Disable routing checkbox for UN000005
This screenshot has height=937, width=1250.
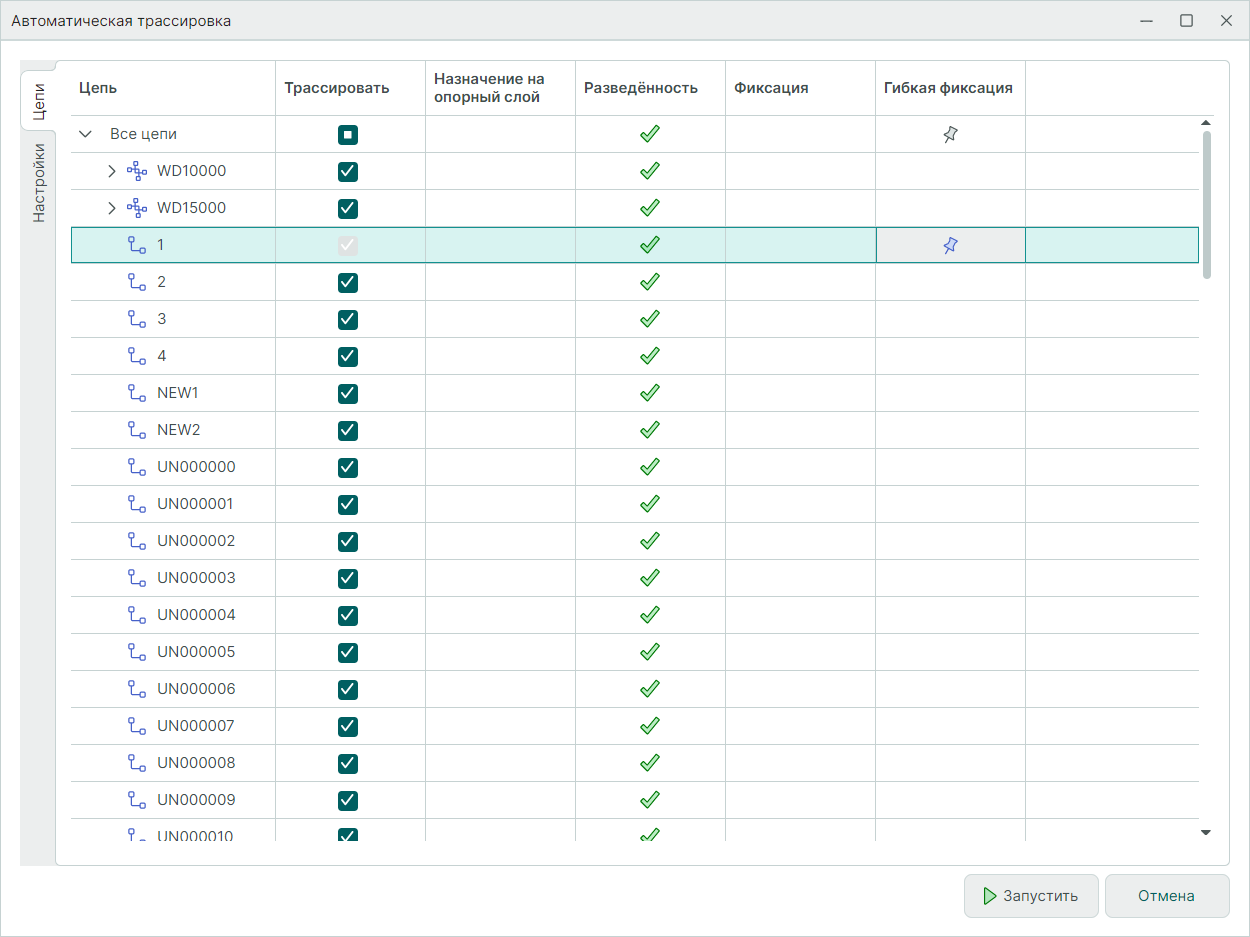point(348,652)
